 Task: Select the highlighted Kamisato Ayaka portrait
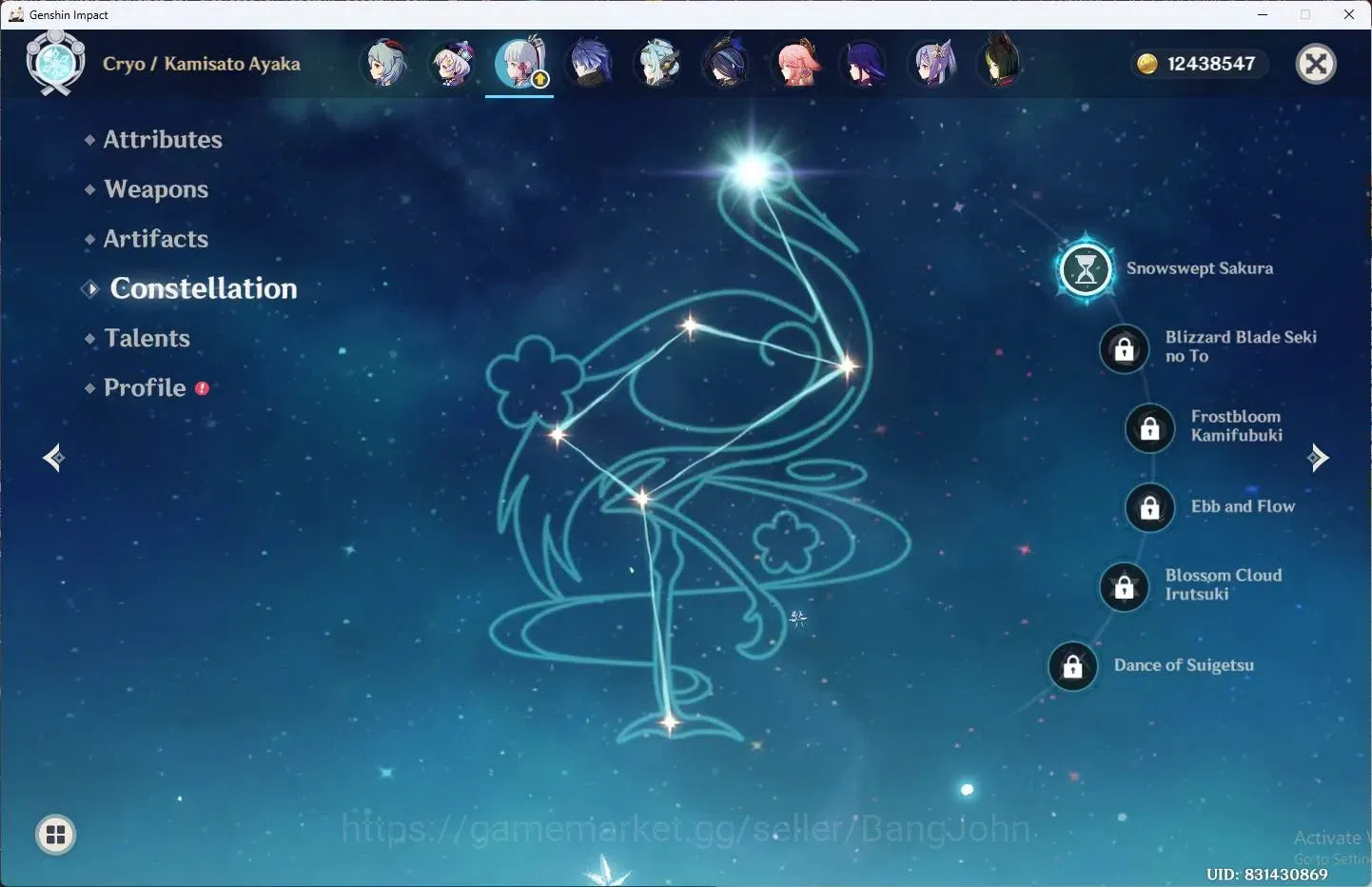pos(519,63)
